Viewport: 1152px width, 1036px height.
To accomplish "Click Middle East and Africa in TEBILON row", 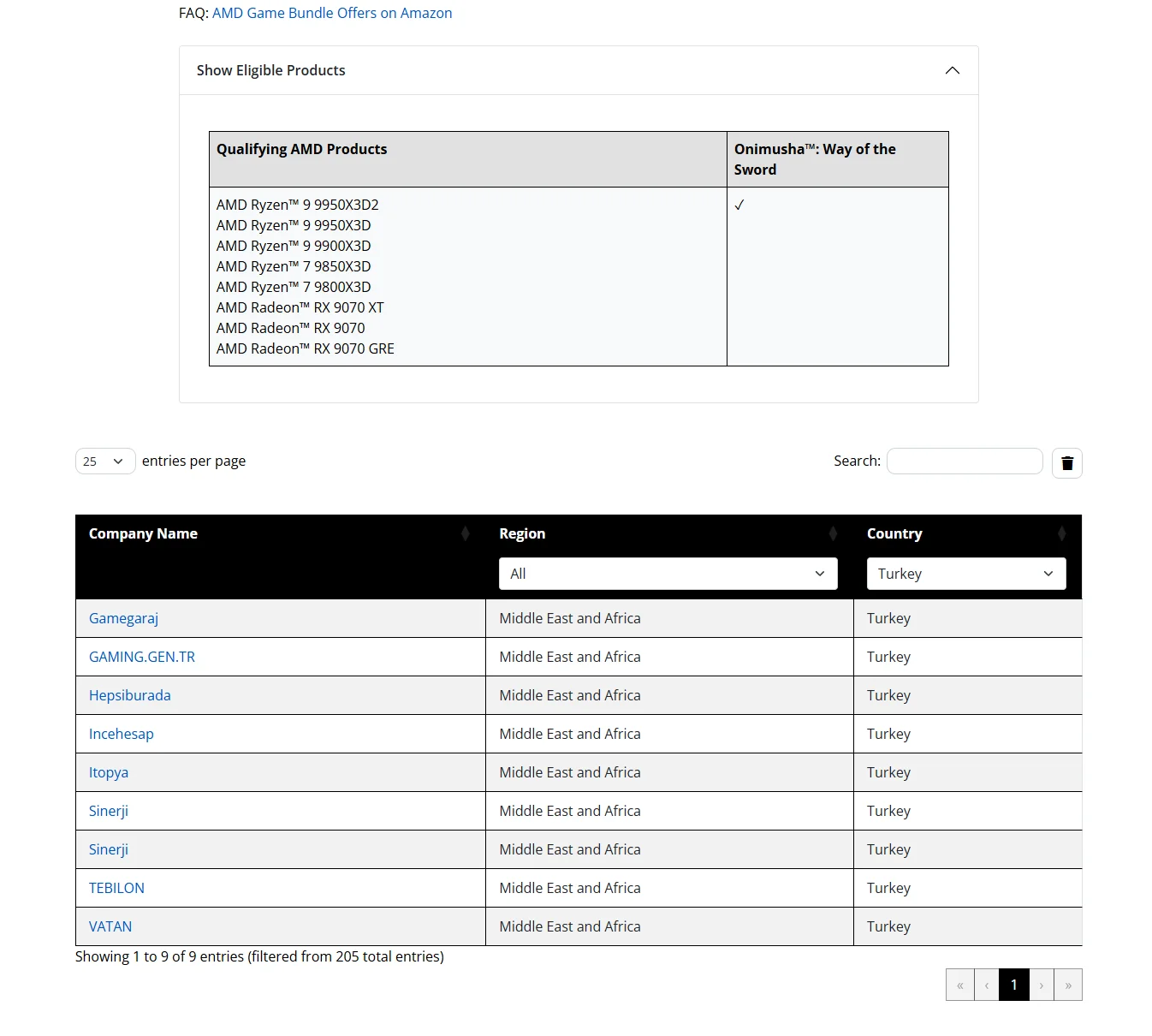I will (570, 888).
